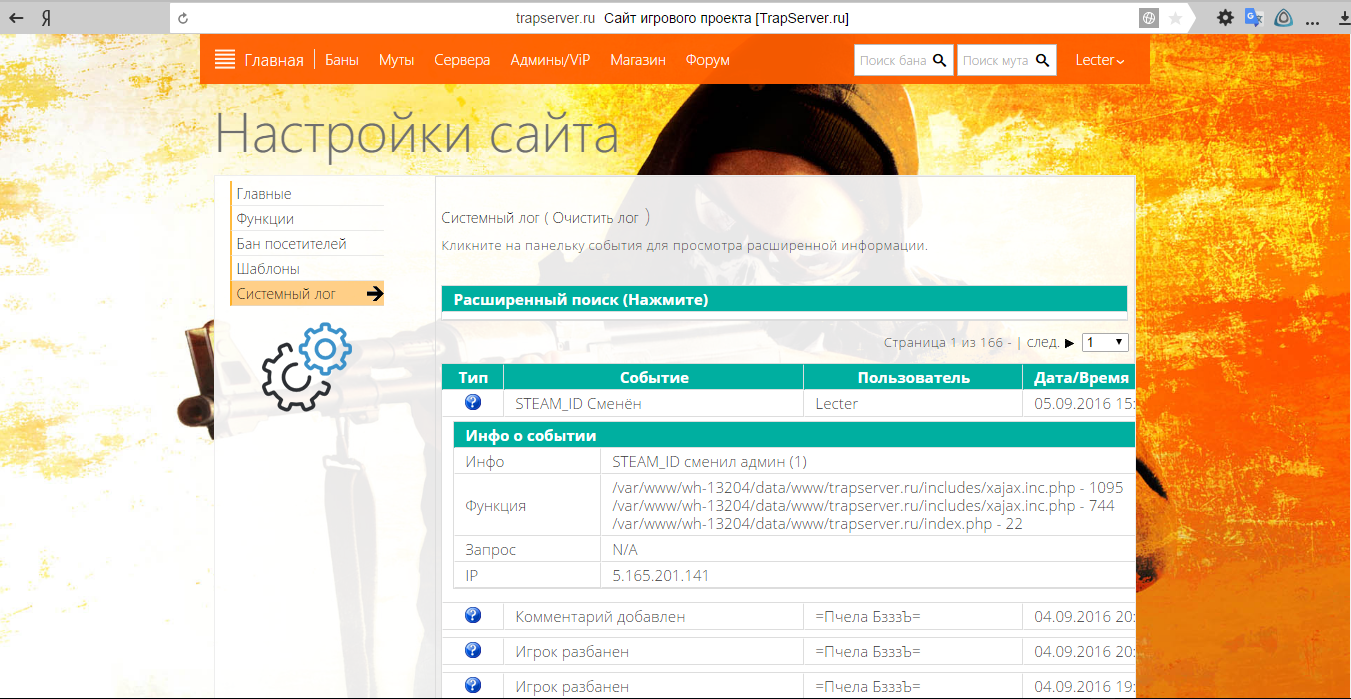
Task: Open browser settings gear icon
Action: coord(1225,18)
